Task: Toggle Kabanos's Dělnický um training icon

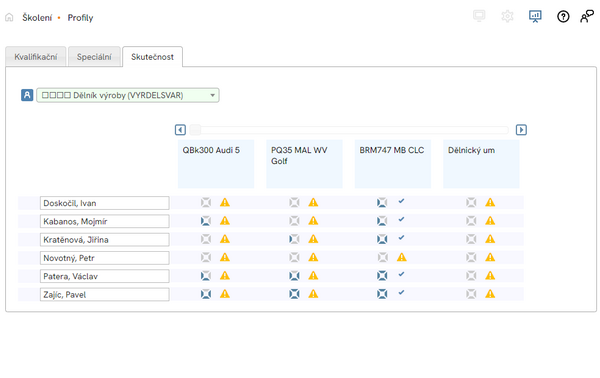Action: pyautogui.click(x=471, y=221)
